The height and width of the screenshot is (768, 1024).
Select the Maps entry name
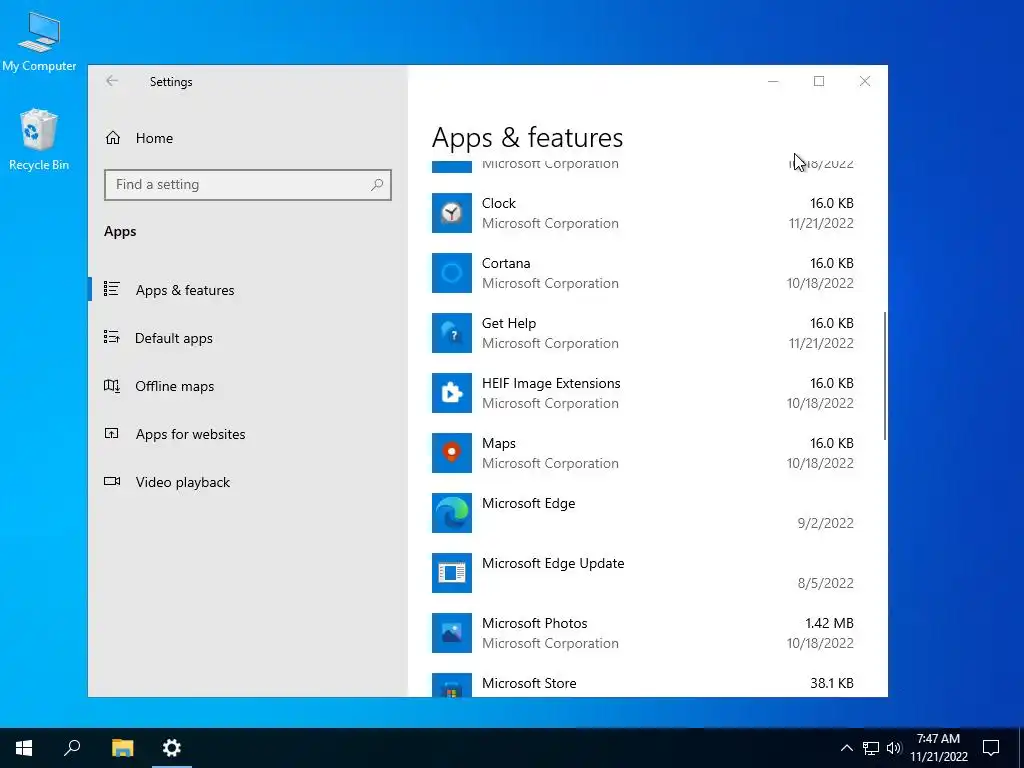499,443
